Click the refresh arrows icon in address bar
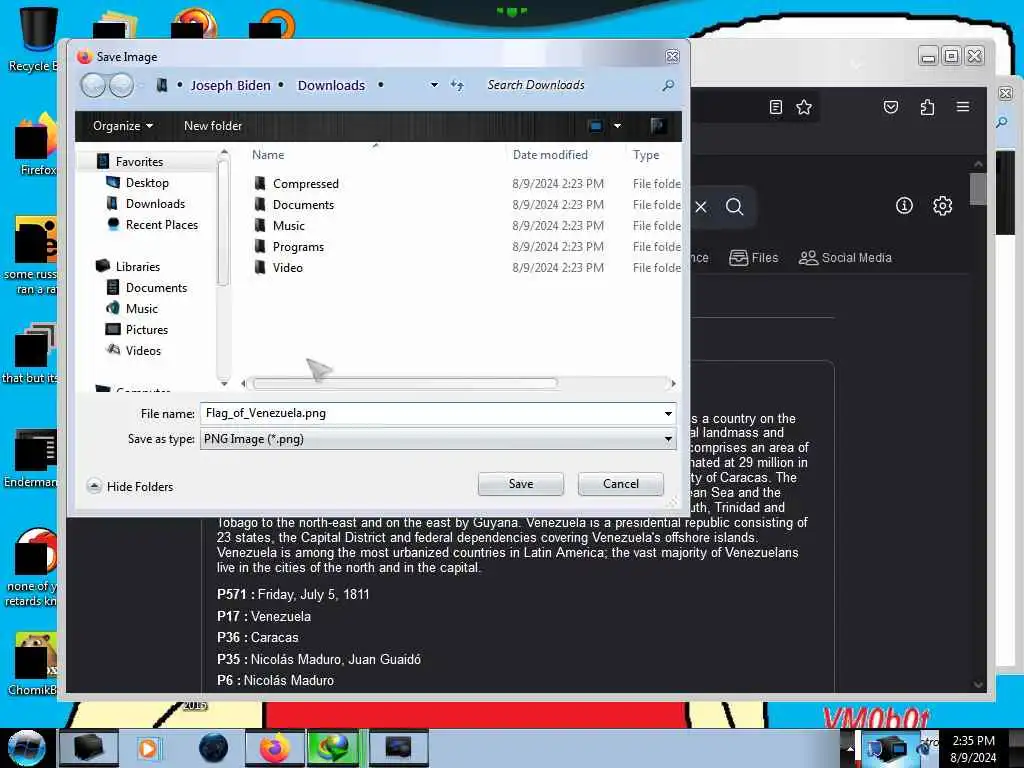 point(457,85)
